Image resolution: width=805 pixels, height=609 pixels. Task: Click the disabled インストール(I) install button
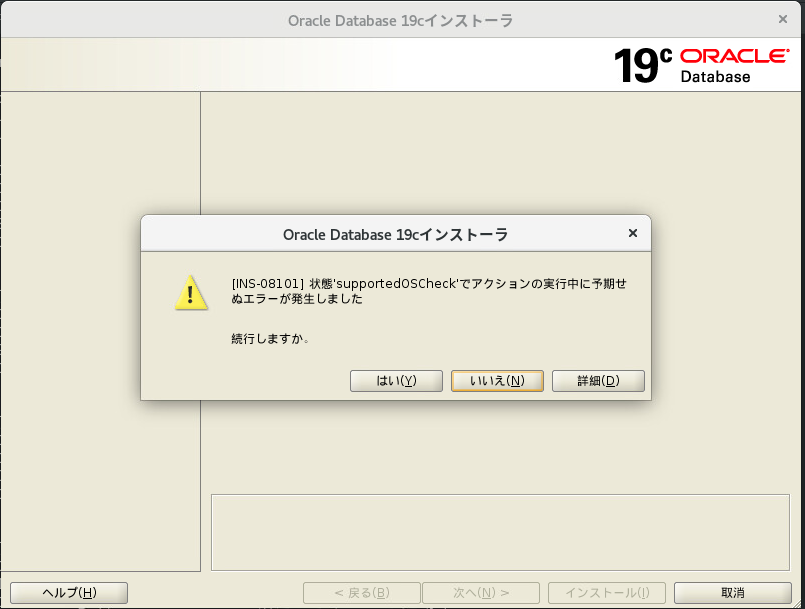point(606,592)
